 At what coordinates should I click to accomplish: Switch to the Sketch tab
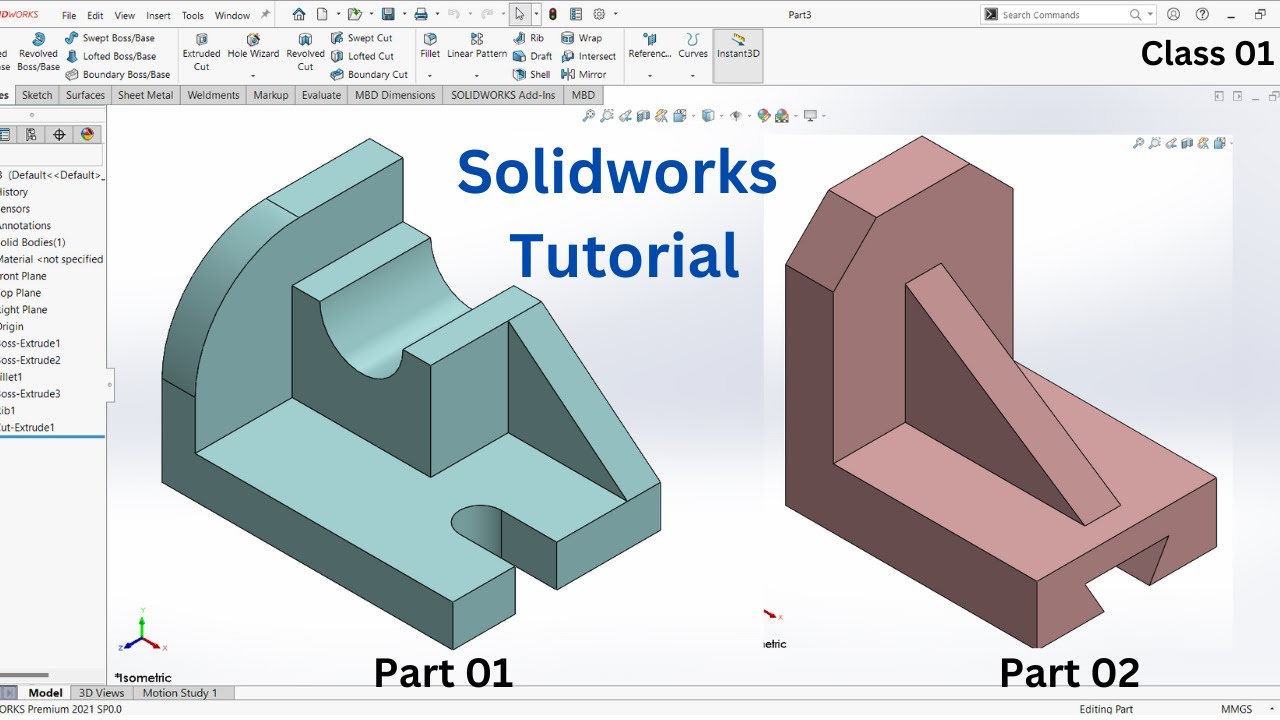(x=36, y=94)
